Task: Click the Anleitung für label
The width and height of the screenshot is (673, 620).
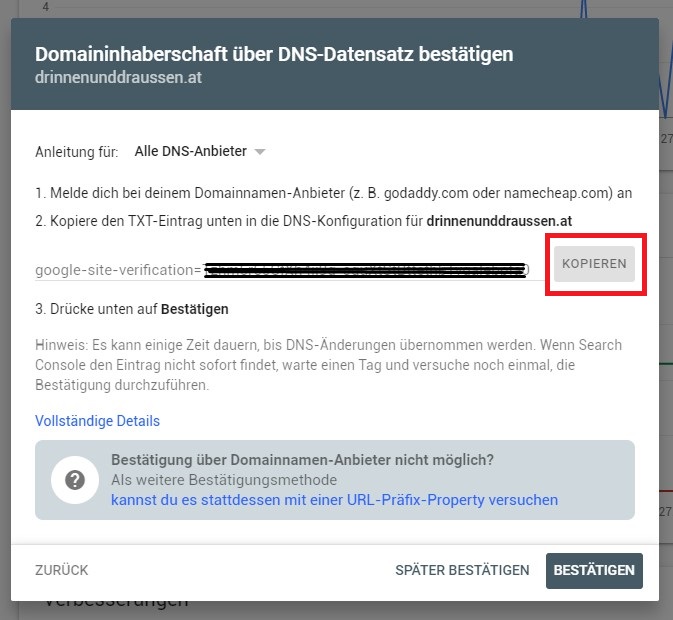Action: (77, 152)
